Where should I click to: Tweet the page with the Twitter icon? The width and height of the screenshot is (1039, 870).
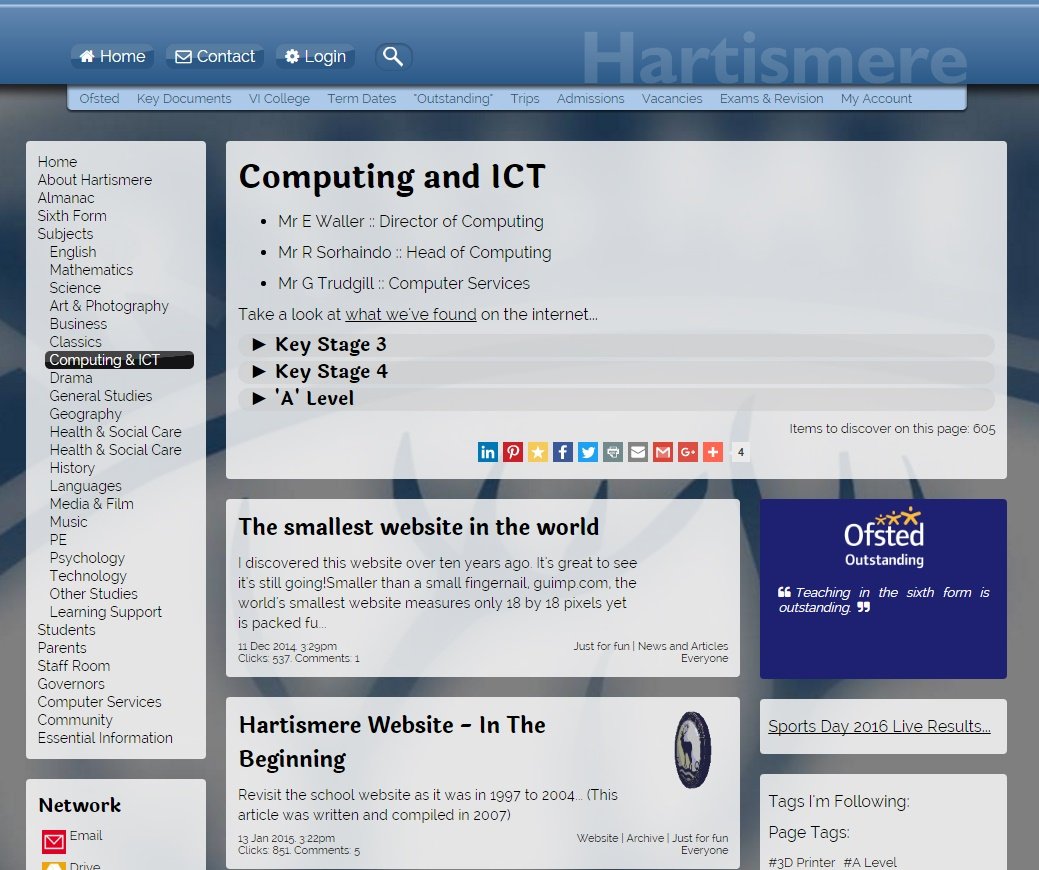point(588,452)
